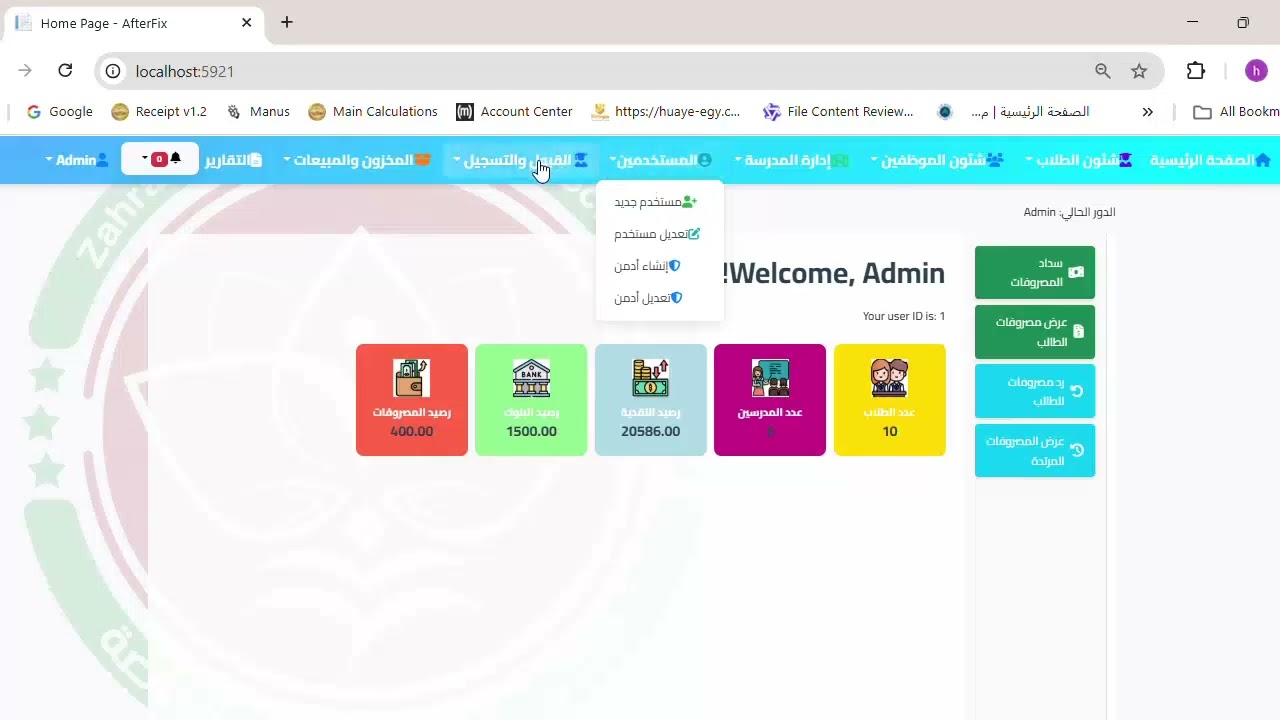Open the Account Center bookmark

(514, 112)
